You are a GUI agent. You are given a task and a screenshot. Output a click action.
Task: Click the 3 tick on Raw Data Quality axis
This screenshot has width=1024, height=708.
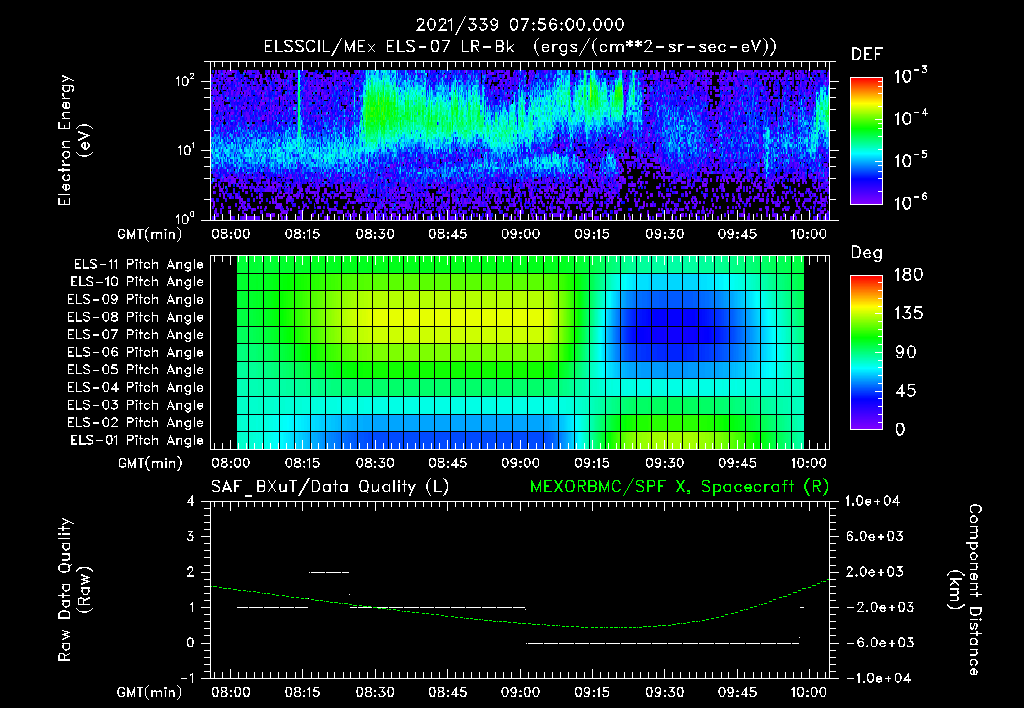point(190,536)
